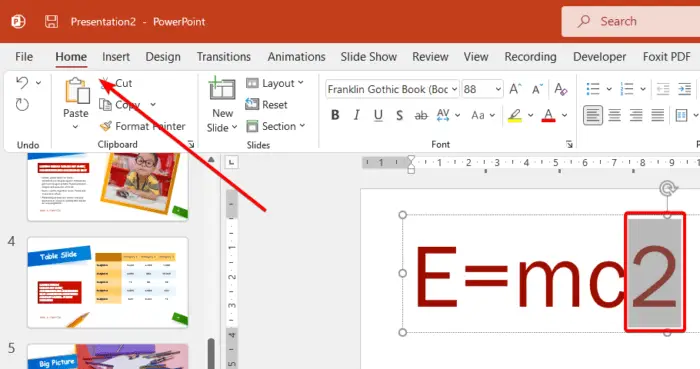700x369 pixels.
Task: Click the Copy button
Action: pos(120,105)
